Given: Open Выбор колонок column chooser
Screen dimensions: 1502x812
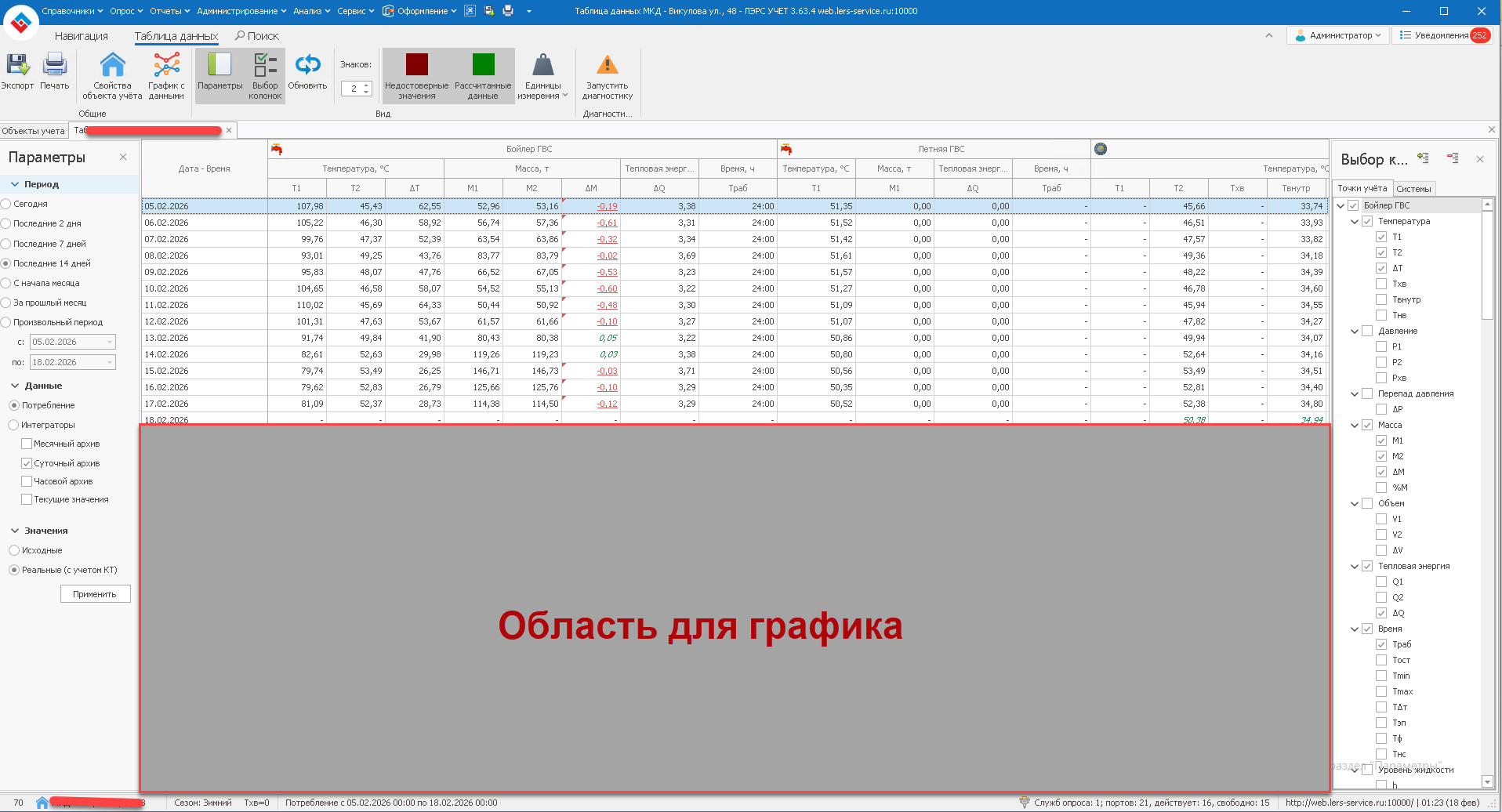Looking at the screenshot, I should tap(265, 66).
